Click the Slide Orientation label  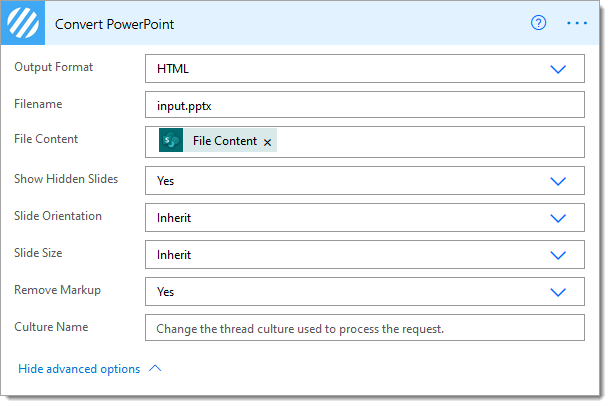pyautogui.click(x=58, y=216)
